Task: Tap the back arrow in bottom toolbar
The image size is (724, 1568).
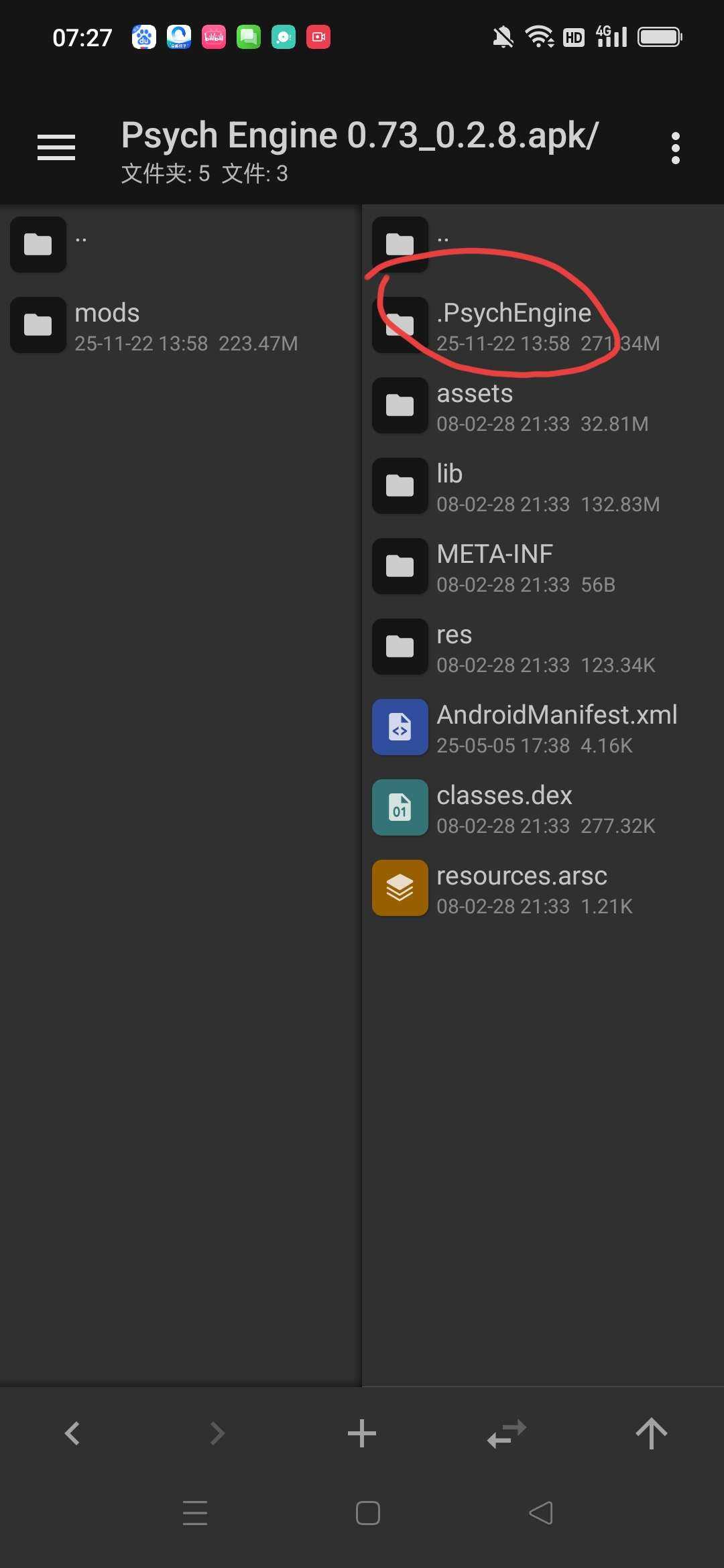Action: click(72, 1433)
